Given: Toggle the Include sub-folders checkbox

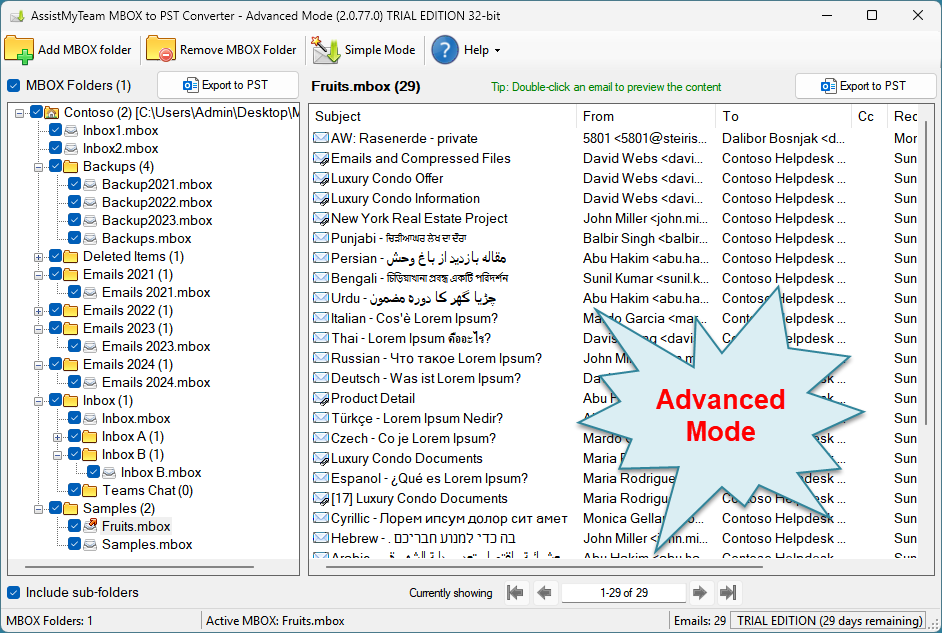Looking at the screenshot, I should pyautogui.click(x=14, y=593).
